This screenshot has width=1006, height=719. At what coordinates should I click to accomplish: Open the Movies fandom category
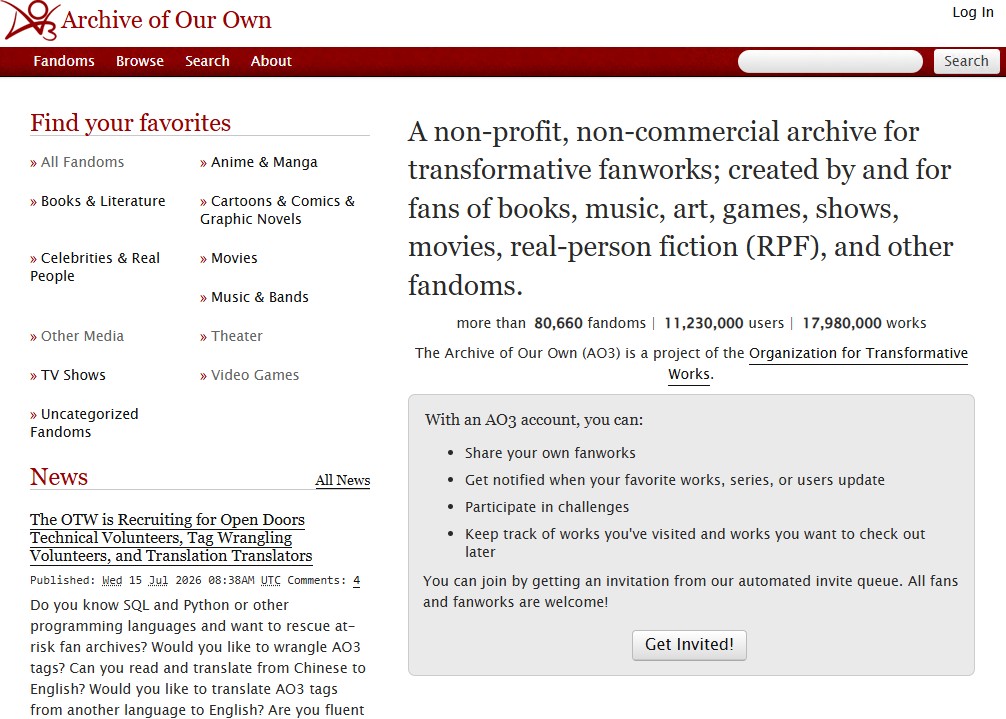pyautogui.click(x=228, y=258)
